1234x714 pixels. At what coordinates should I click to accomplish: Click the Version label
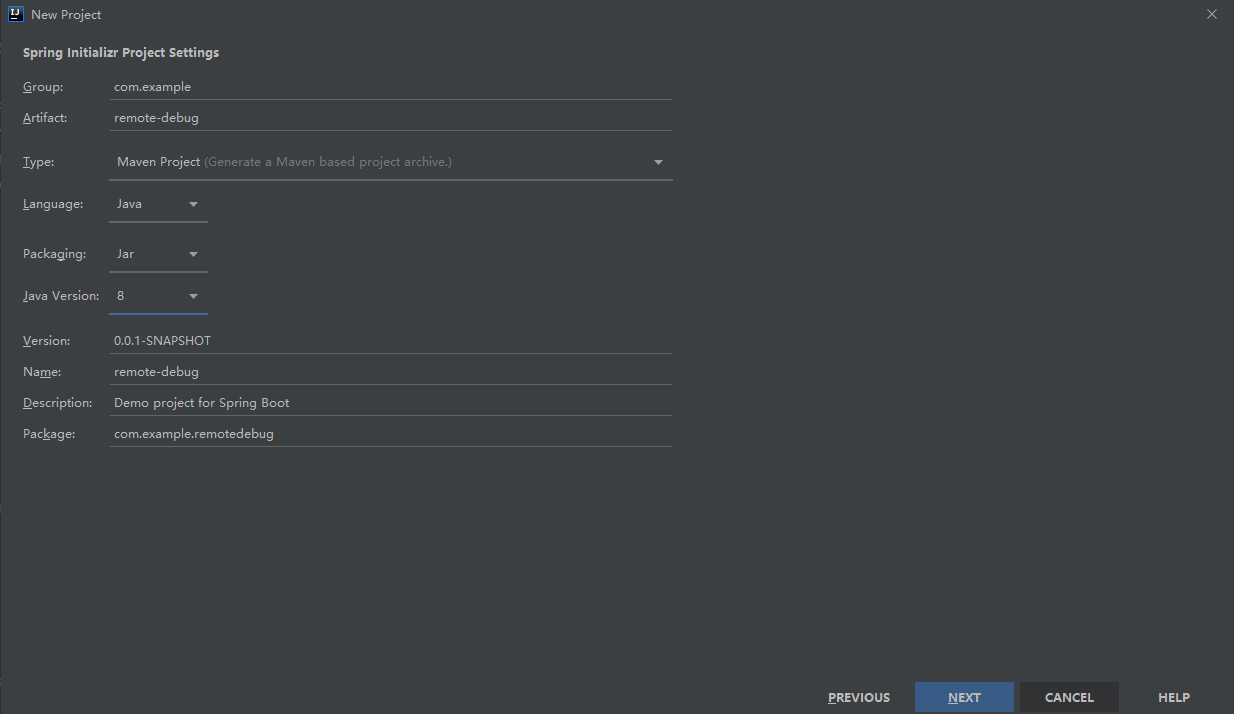point(47,341)
